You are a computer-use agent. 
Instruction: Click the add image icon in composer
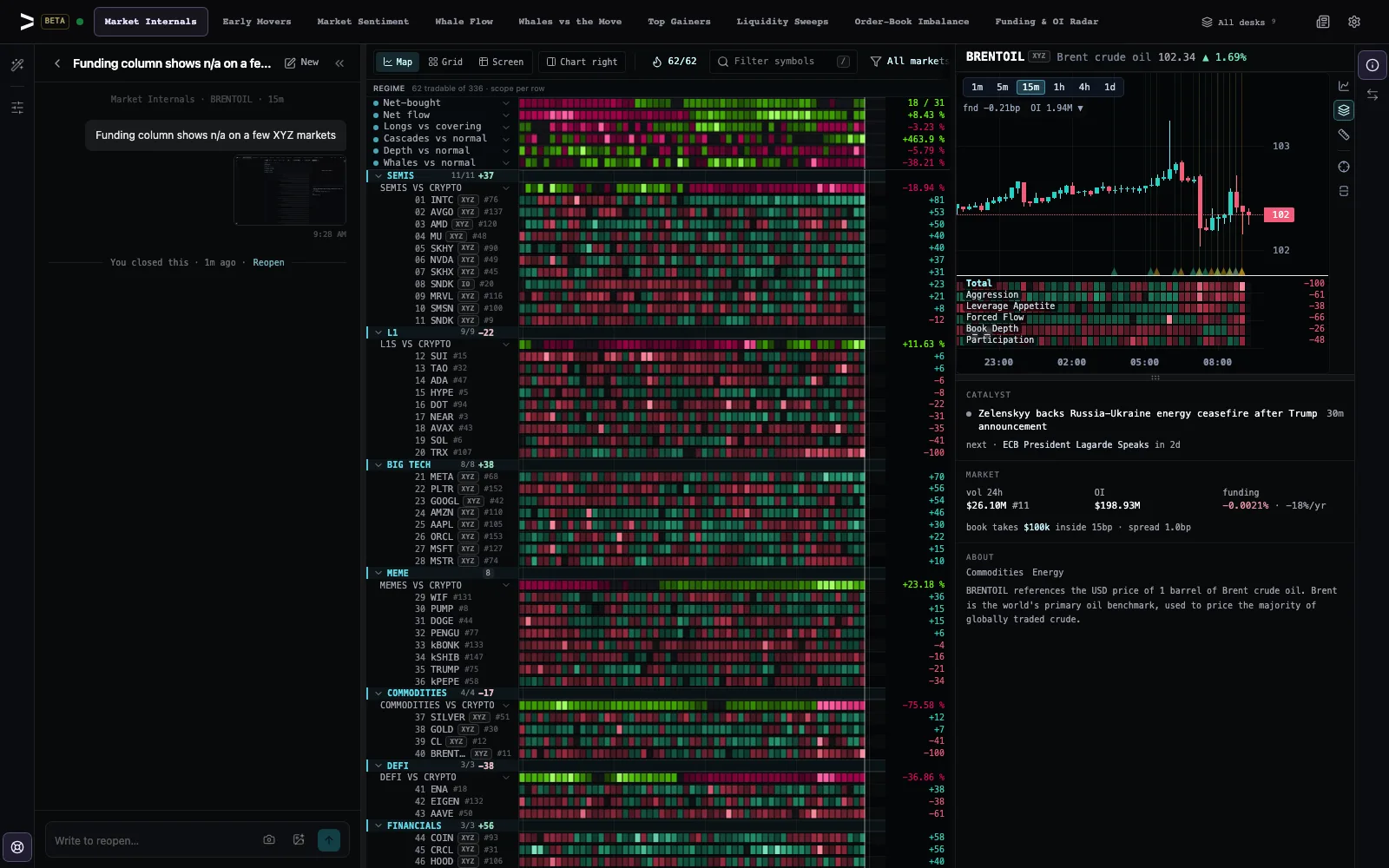(299, 839)
